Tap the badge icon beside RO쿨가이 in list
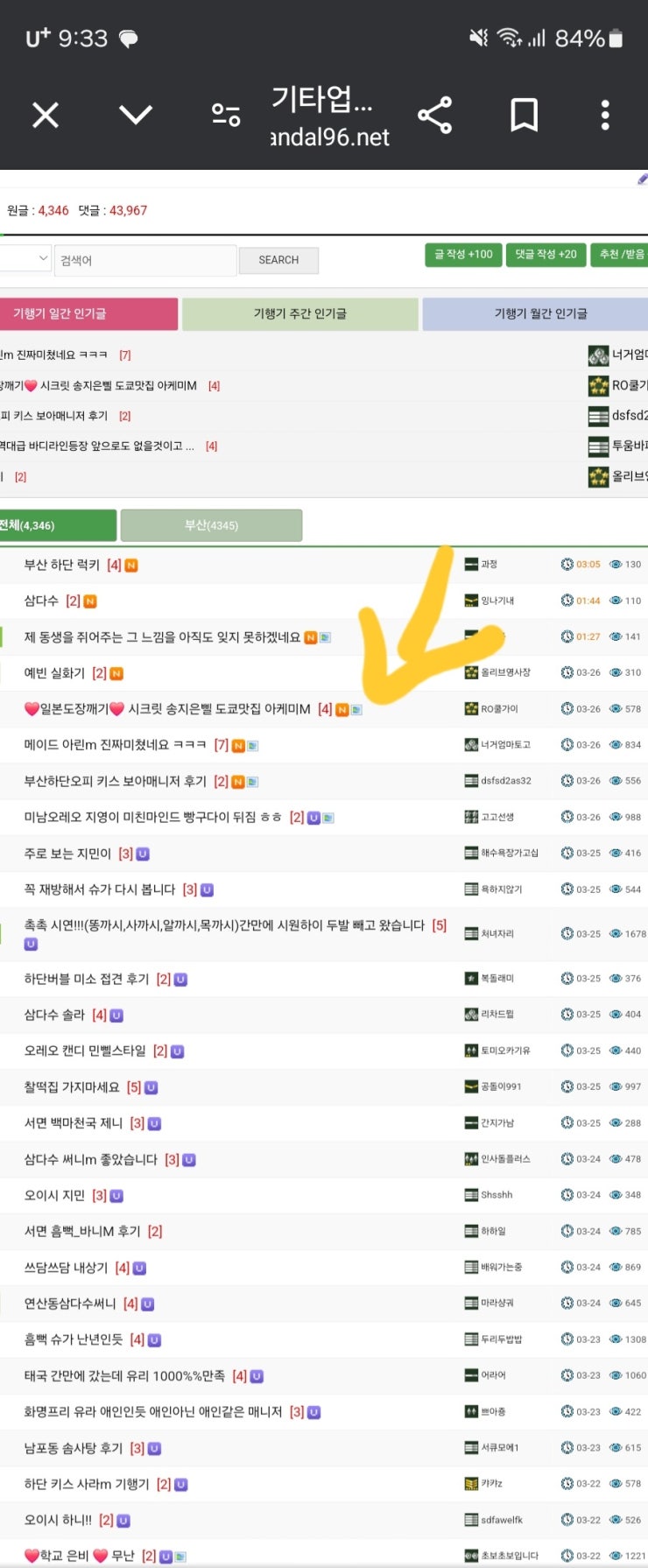The width and height of the screenshot is (648, 1568). [471, 708]
